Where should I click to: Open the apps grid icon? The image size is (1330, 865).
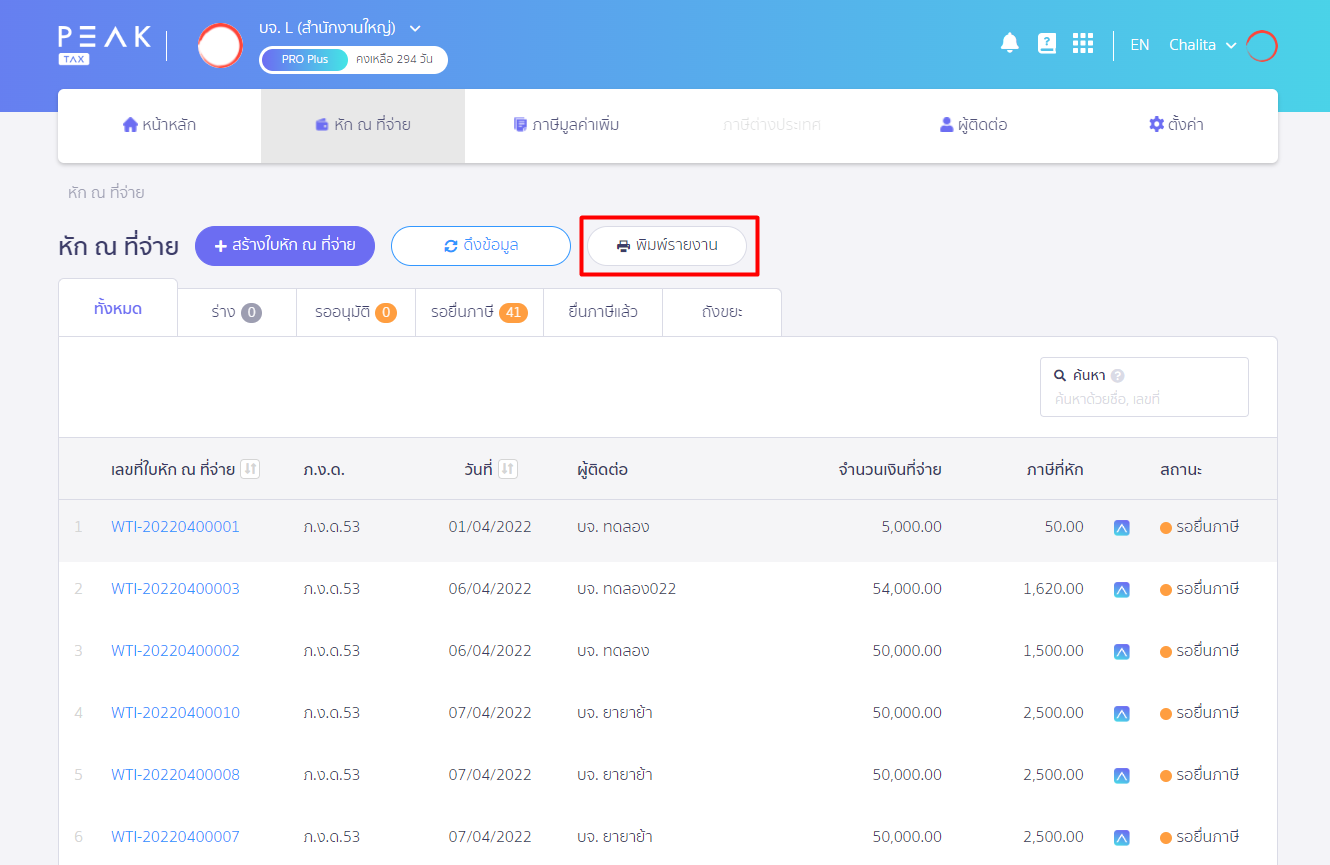click(1082, 43)
